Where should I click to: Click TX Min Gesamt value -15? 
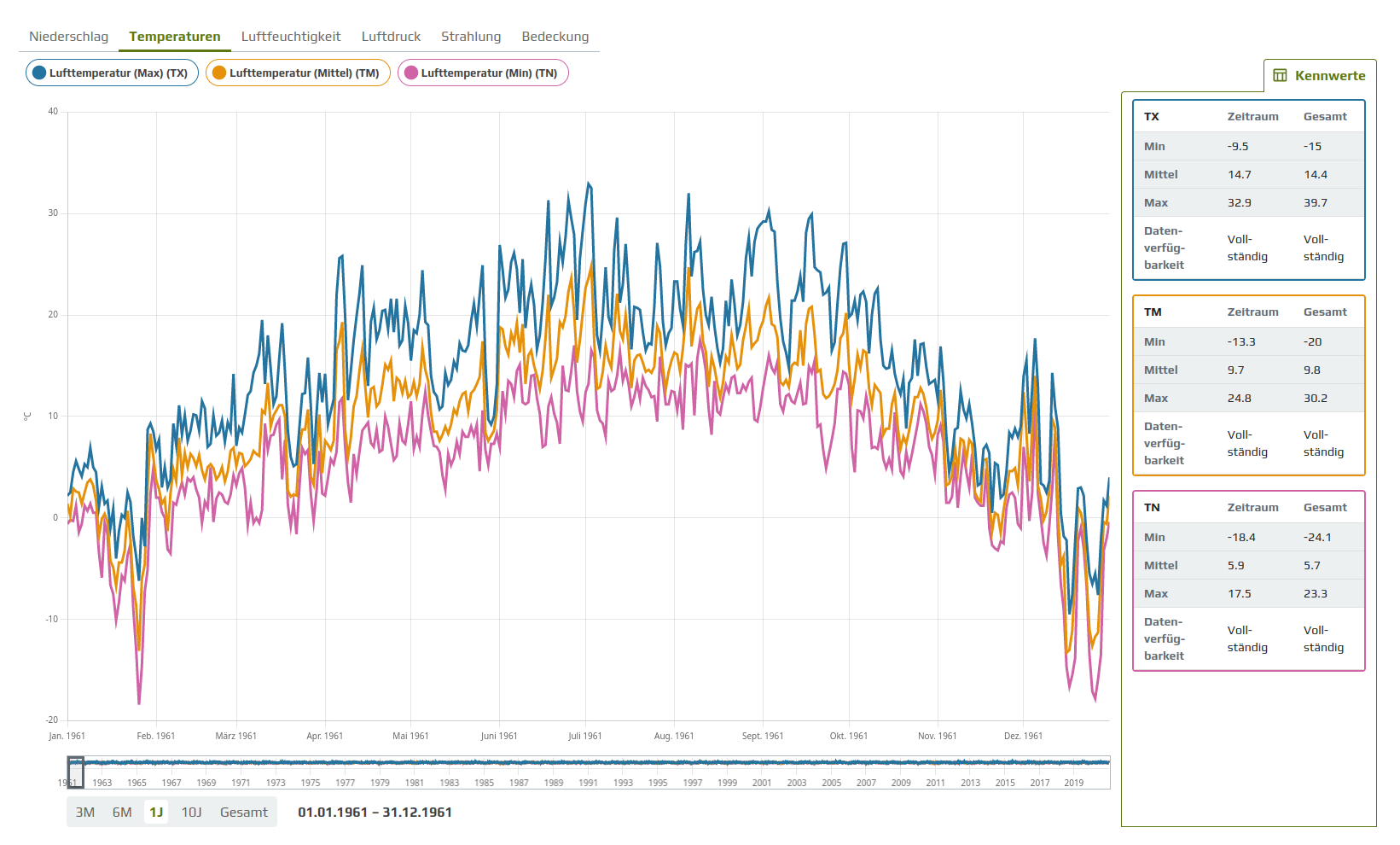[x=1312, y=147]
